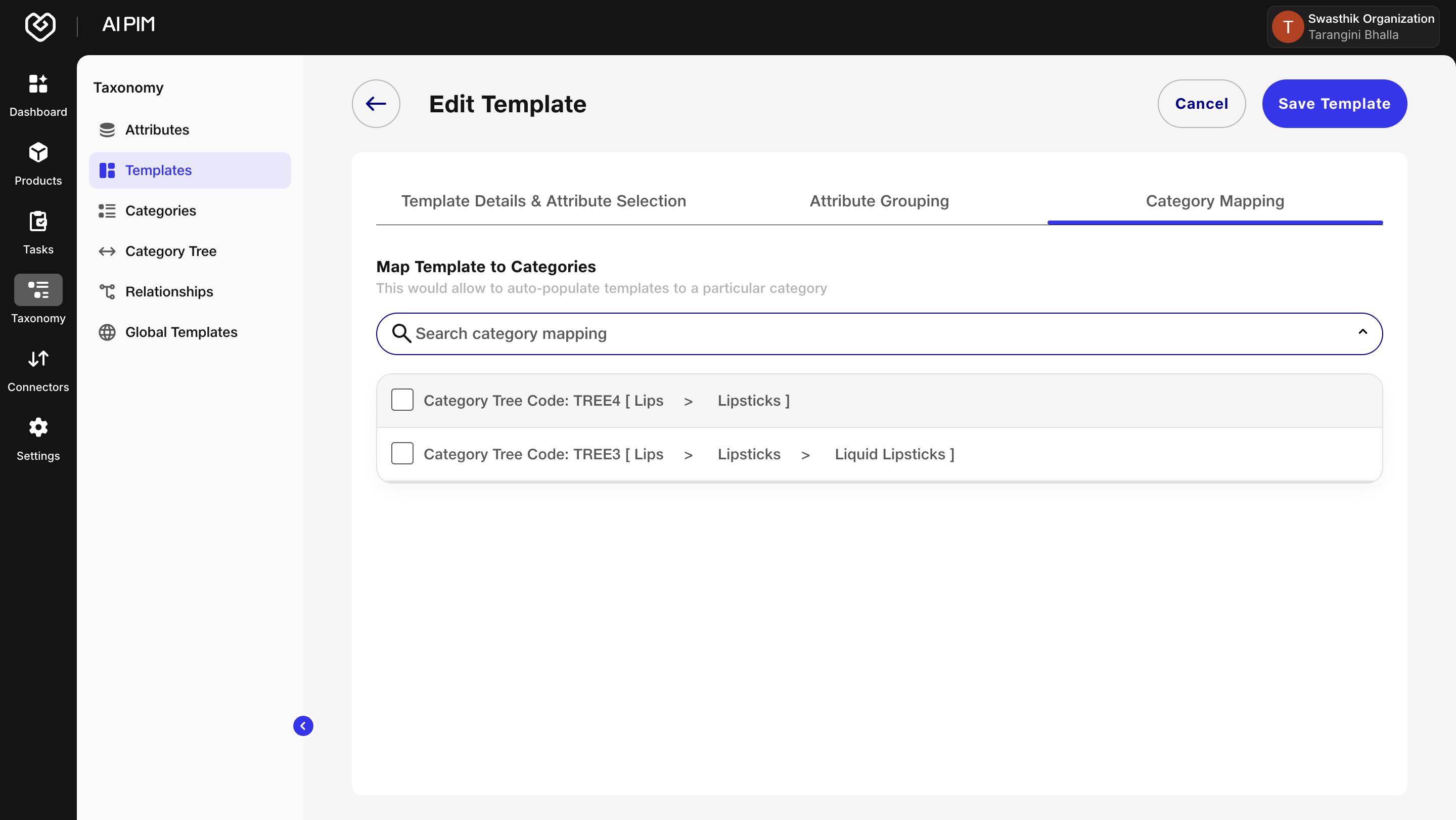
Task: Open Attributes in Taxonomy menu
Action: [x=190, y=130]
